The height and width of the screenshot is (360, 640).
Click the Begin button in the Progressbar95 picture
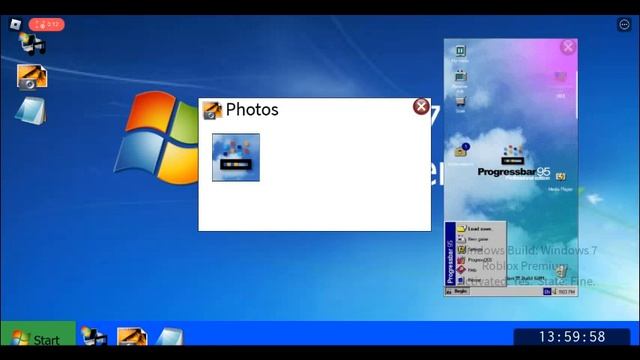click(457, 291)
